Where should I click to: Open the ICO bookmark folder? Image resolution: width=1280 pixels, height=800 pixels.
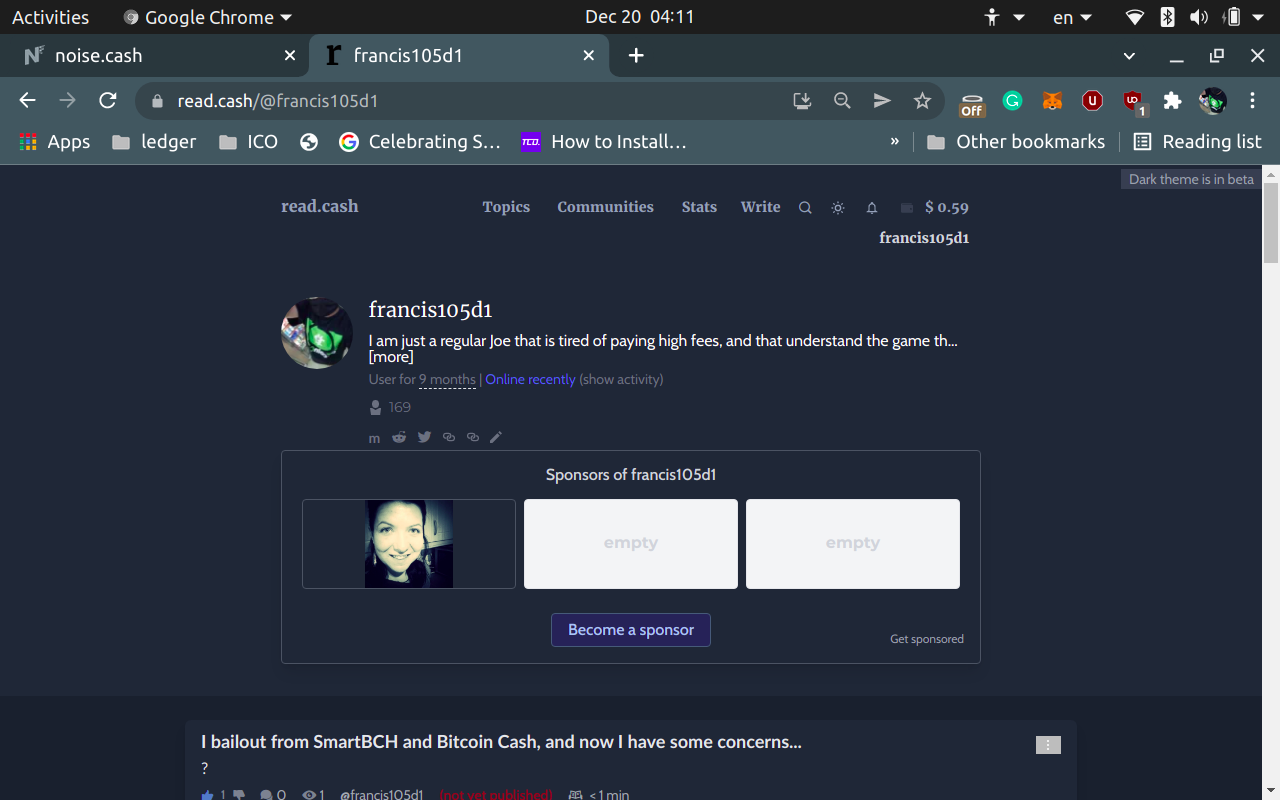(248, 142)
